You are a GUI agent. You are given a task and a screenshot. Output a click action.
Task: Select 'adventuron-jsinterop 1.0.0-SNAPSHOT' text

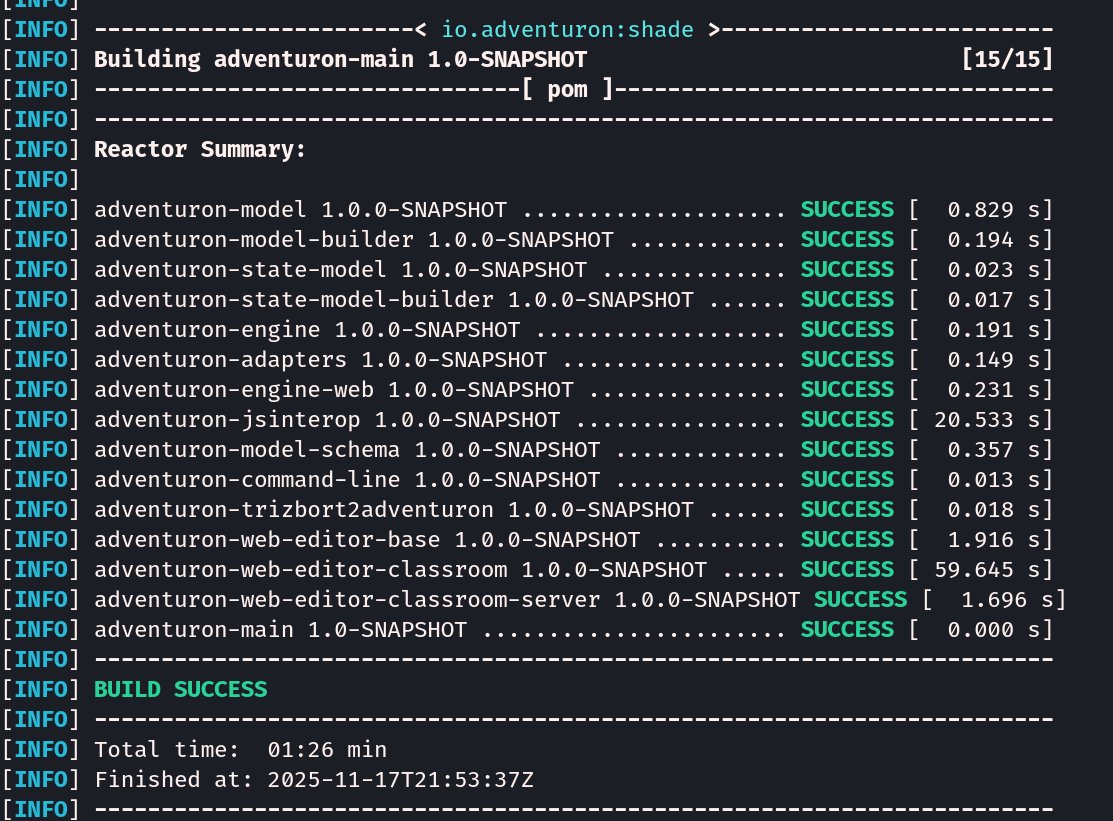tap(327, 419)
